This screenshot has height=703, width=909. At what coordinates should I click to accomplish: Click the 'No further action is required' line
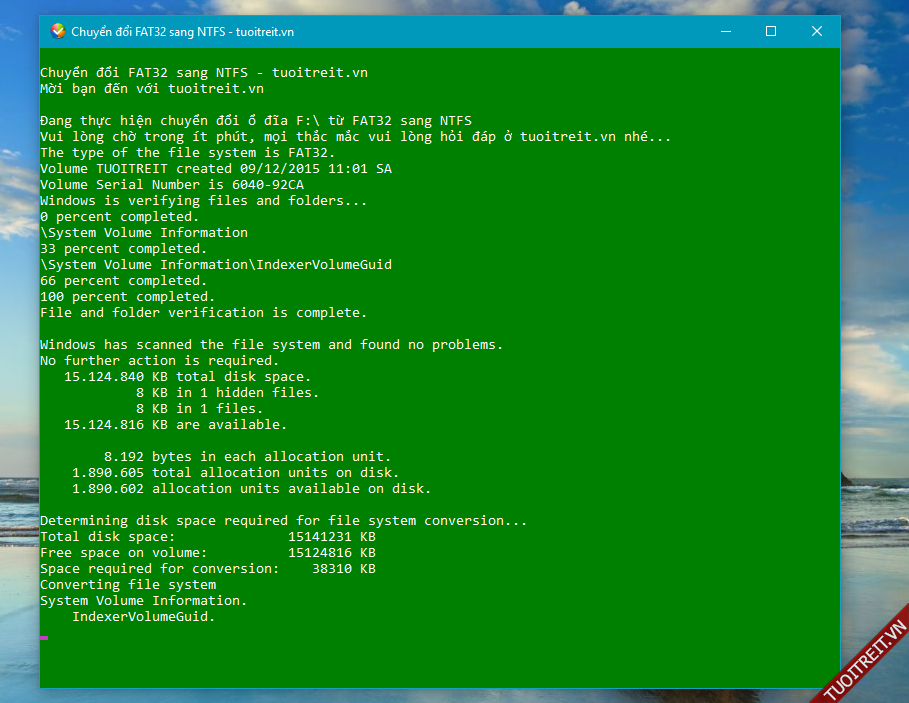tap(159, 361)
